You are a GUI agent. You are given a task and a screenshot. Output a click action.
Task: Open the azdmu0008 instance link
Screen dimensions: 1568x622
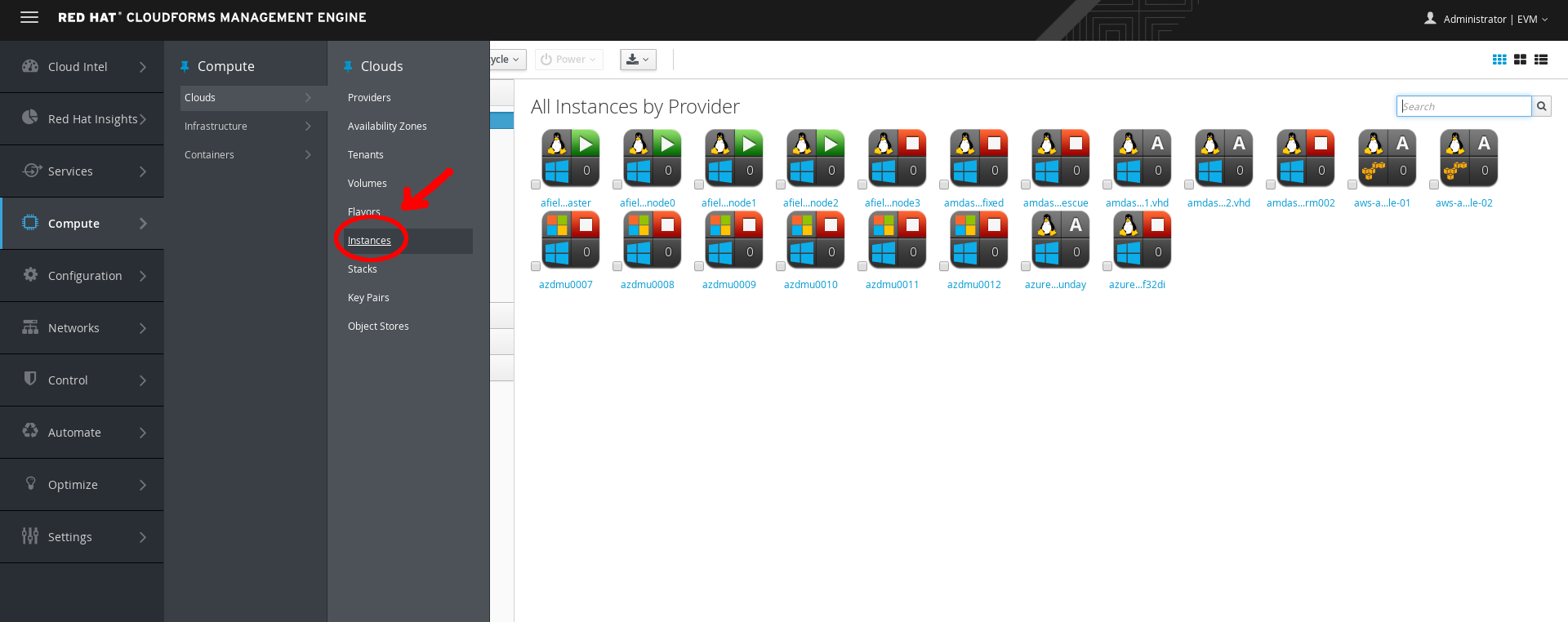tap(647, 284)
